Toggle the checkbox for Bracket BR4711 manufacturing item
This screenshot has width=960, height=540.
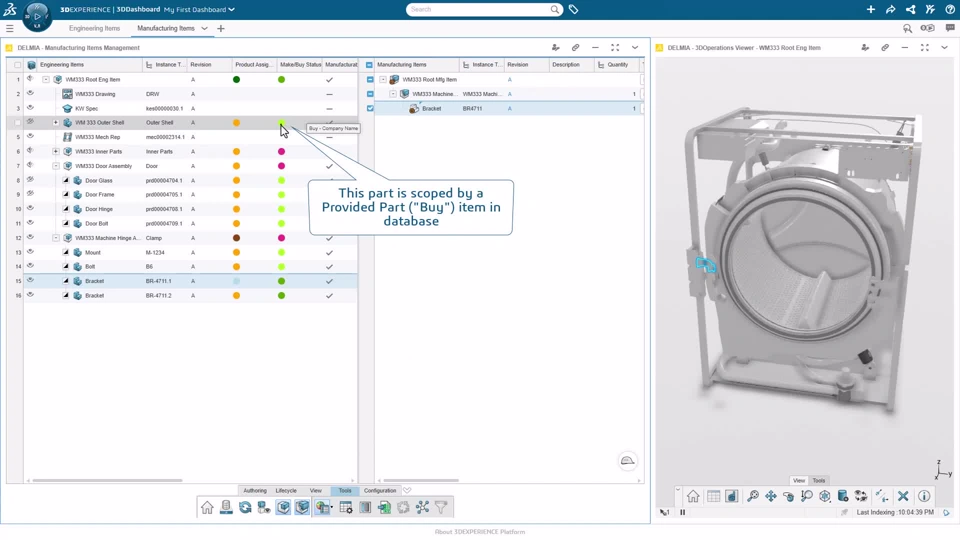coord(370,108)
